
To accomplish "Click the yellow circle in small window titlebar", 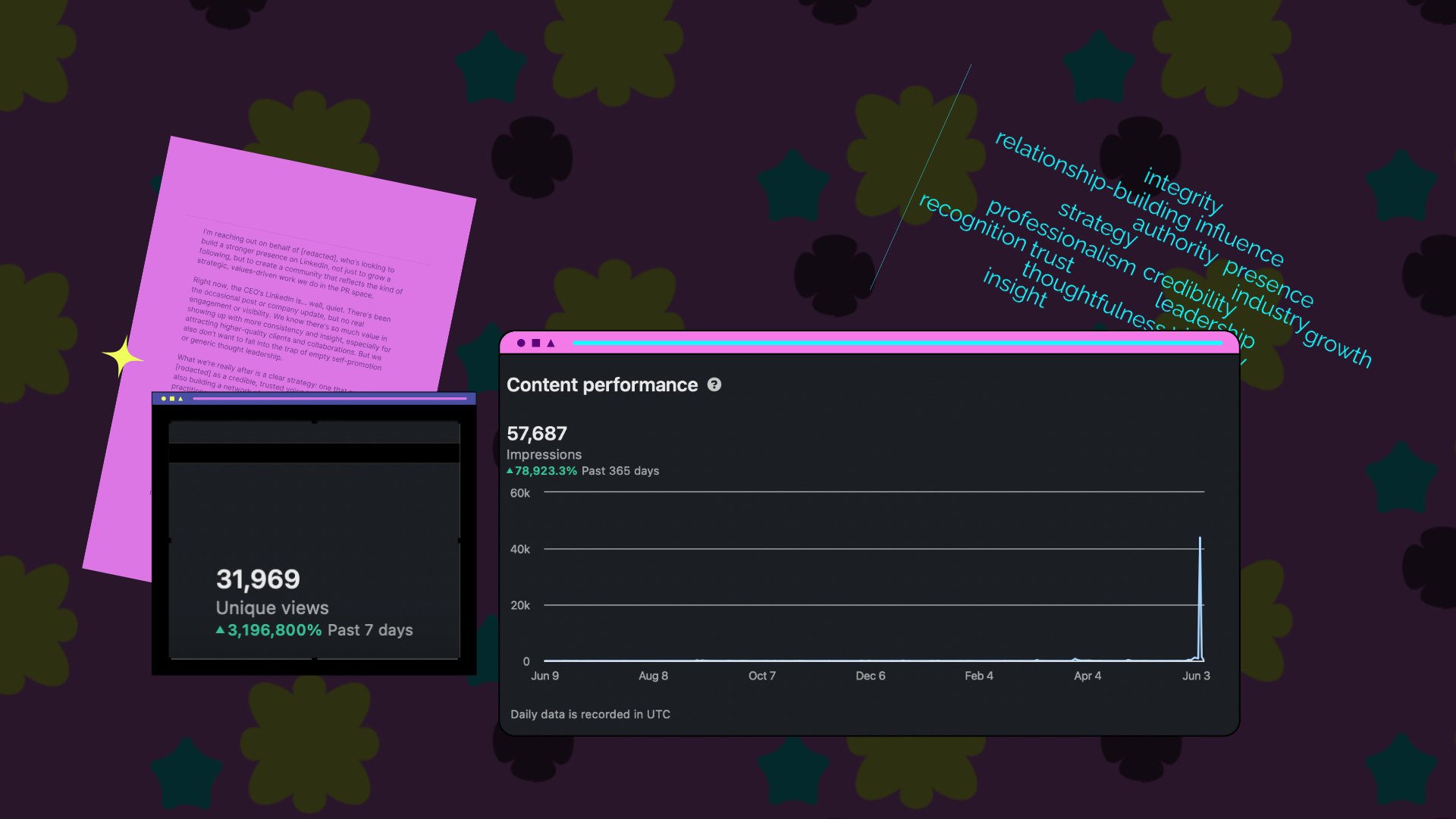I will click(164, 398).
